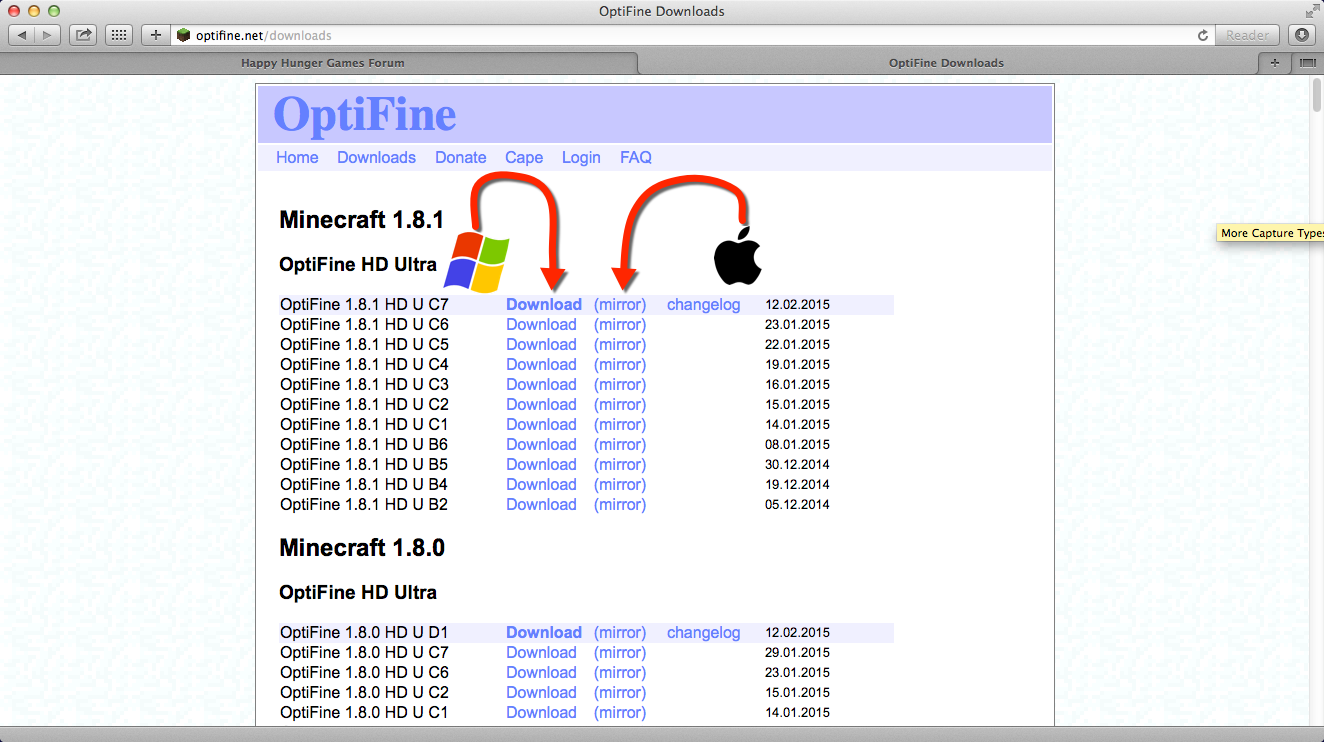Image resolution: width=1324 pixels, height=742 pixels.
Task: Download OptiFine 1.8.0 HD U C6
Action: (541, 673)
